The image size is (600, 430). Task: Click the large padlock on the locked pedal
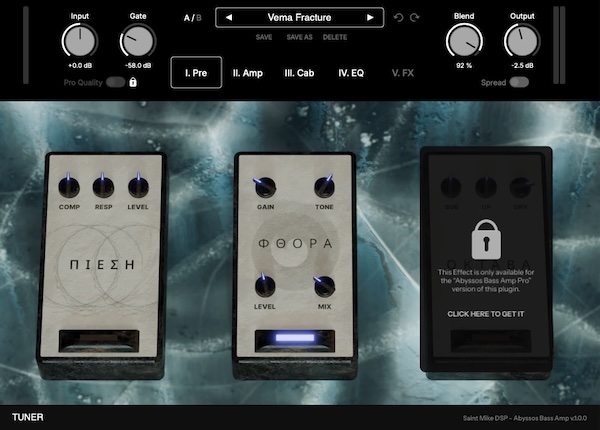(x=486, y=240)
